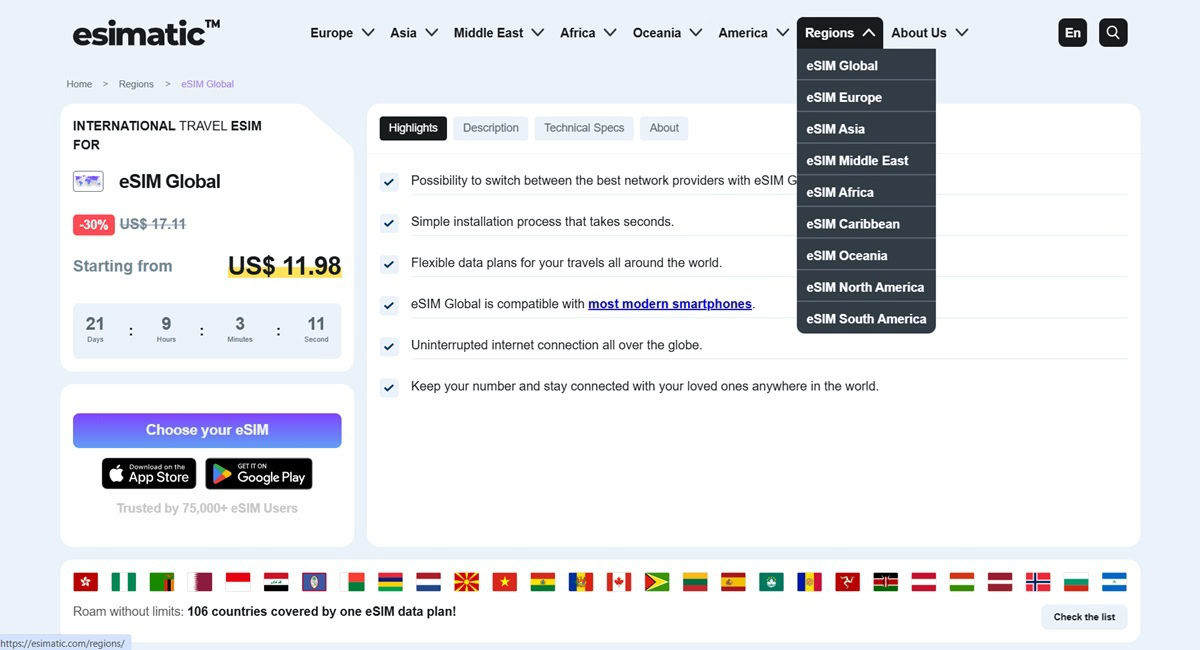Viewport: 1200px width, 650px height.
Task: Open the most modern smartphones link
Action: (x=670, y=304)
